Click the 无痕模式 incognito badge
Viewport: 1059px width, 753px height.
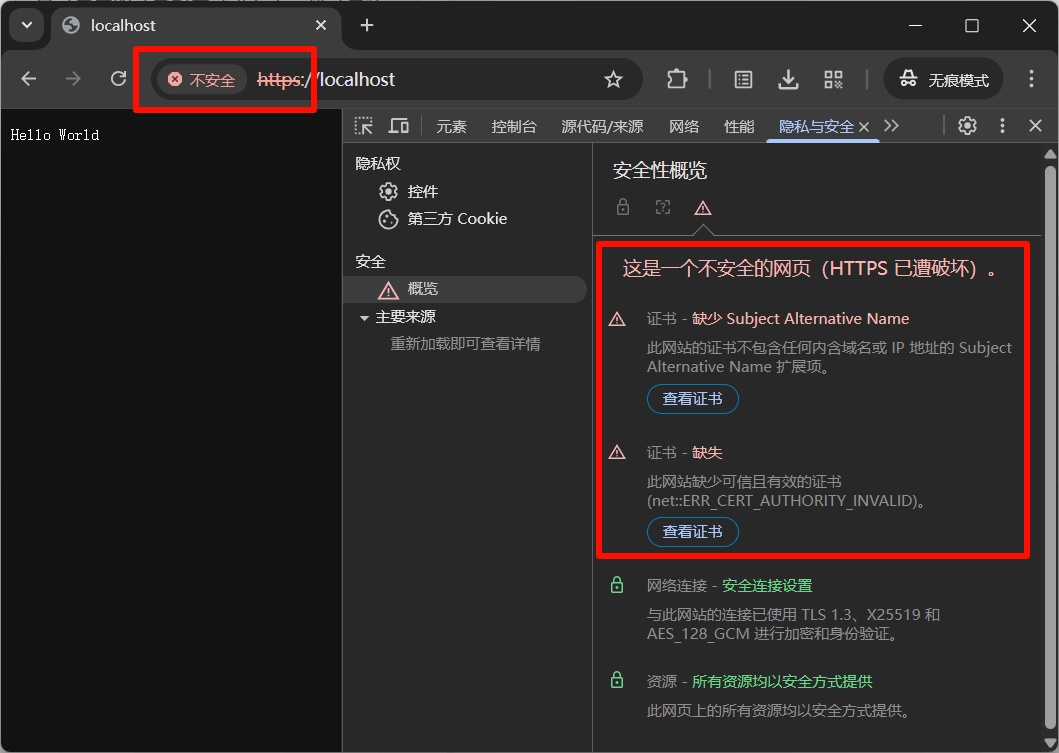click(943, 79)
